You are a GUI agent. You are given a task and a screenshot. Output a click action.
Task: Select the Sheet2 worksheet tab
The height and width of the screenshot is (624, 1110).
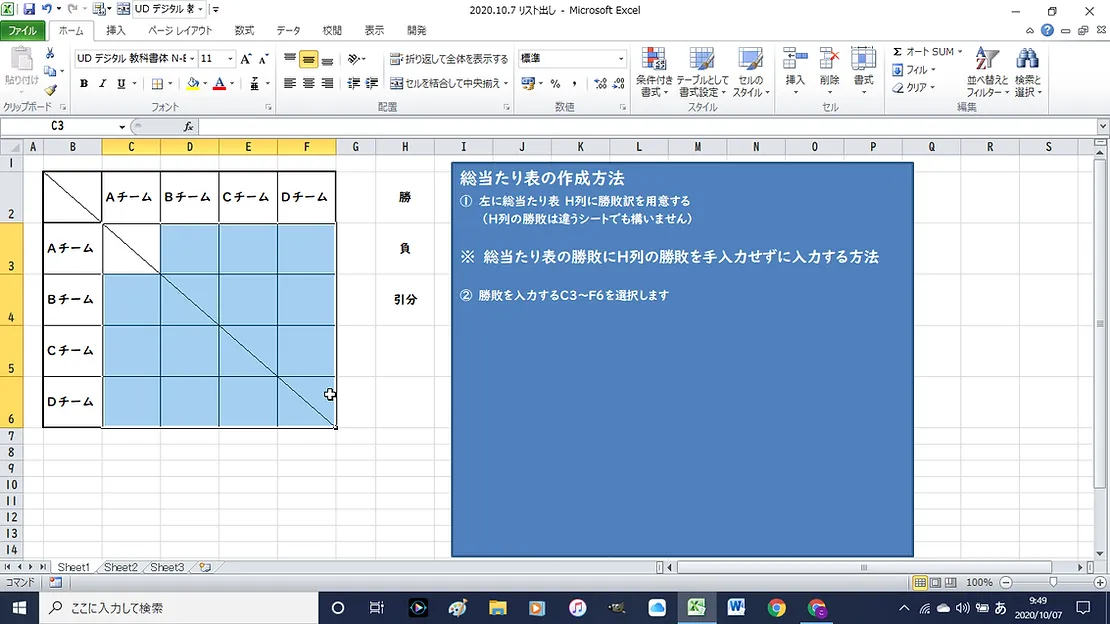click(121, 567)
